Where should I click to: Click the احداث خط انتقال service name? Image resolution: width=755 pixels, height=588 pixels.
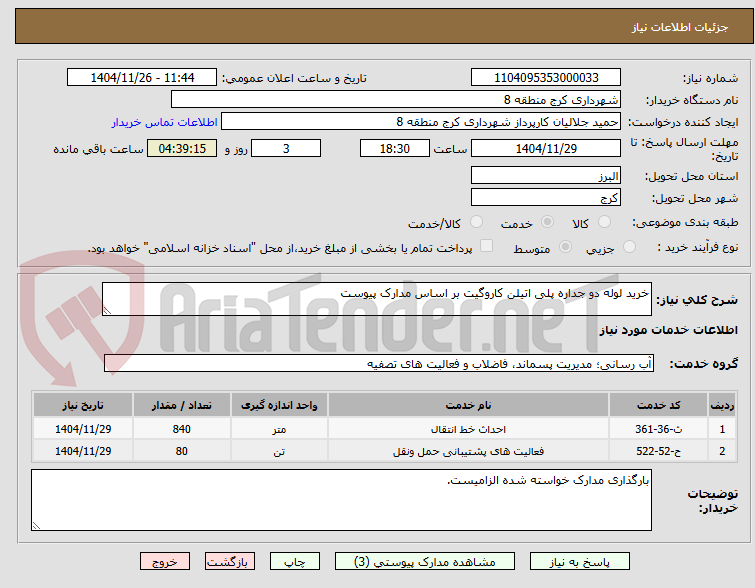pos(468,429)
